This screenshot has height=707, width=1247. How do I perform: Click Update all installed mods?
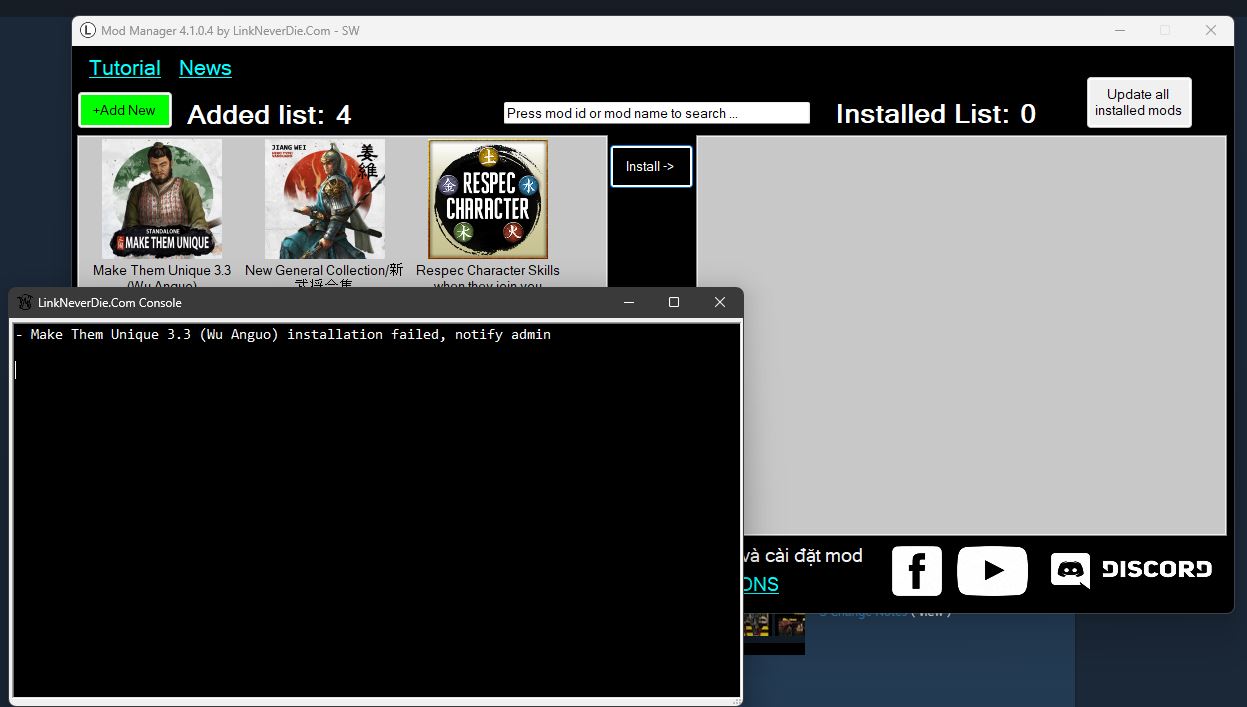[x=1138, y=102]
